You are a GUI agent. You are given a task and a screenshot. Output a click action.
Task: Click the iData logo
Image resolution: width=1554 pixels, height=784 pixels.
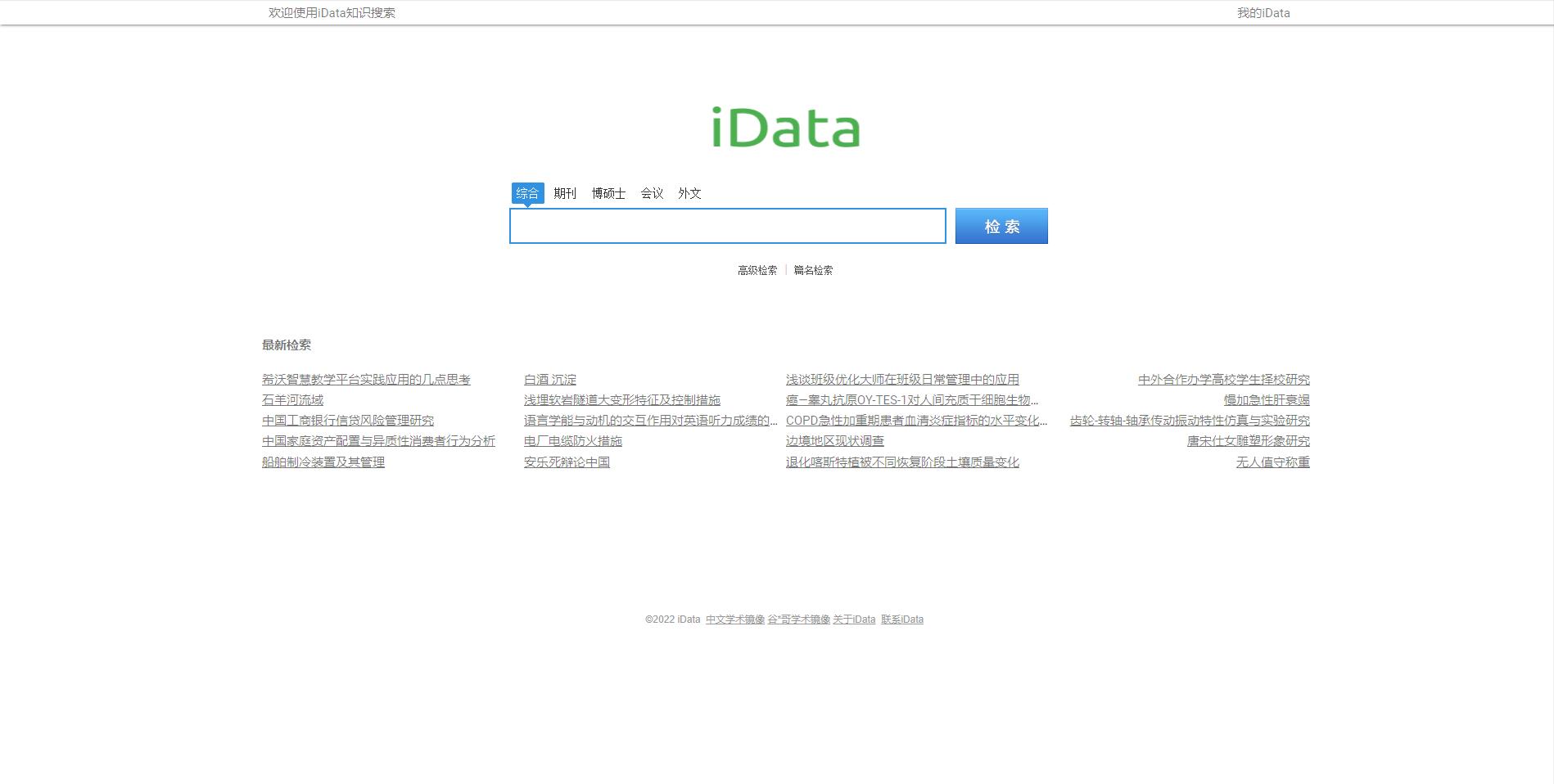(784, 127)
